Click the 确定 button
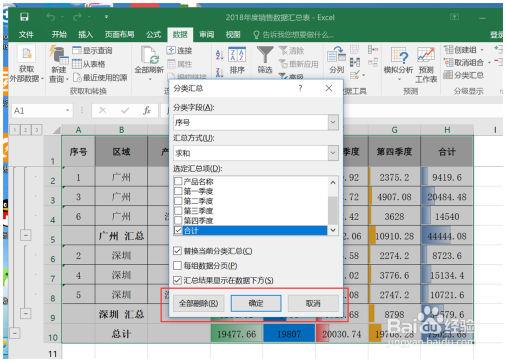The width and height of the screenshot is (506, 362). (256, 303)
